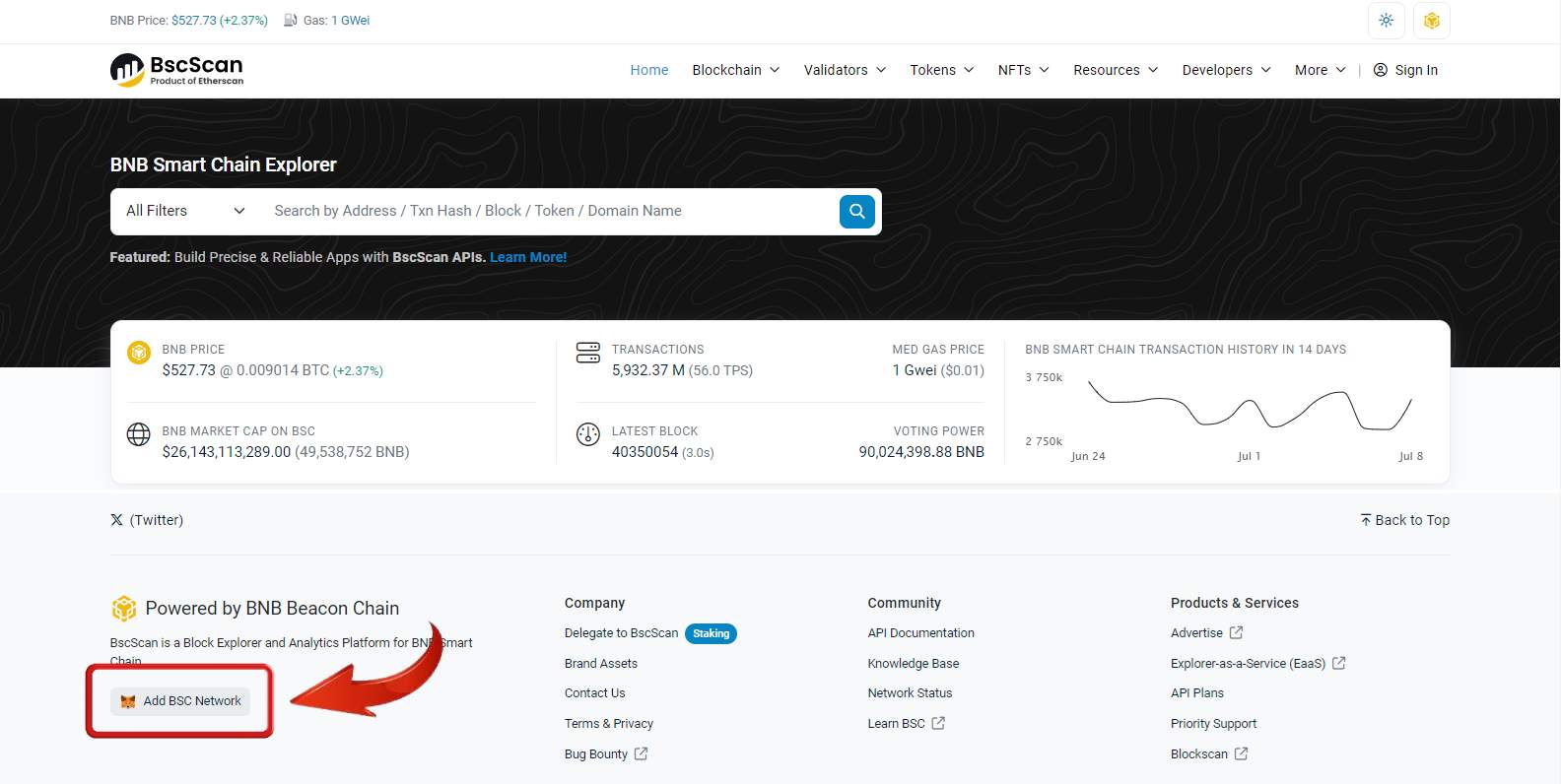Screen dimensions: 1561x784
Task: Expand the NFTs menu
Action: point(1023,70)
